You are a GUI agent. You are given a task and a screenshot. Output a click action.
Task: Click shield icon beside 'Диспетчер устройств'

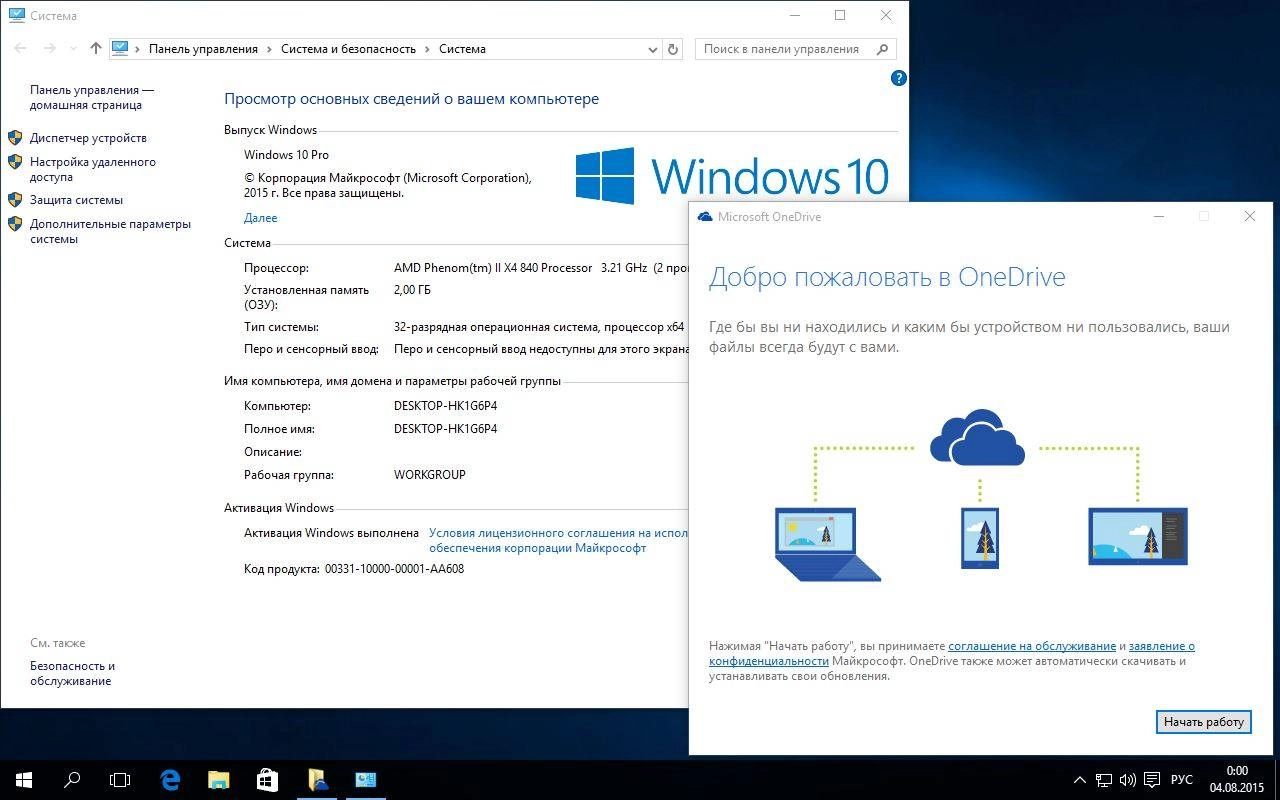tap(15, 137)
